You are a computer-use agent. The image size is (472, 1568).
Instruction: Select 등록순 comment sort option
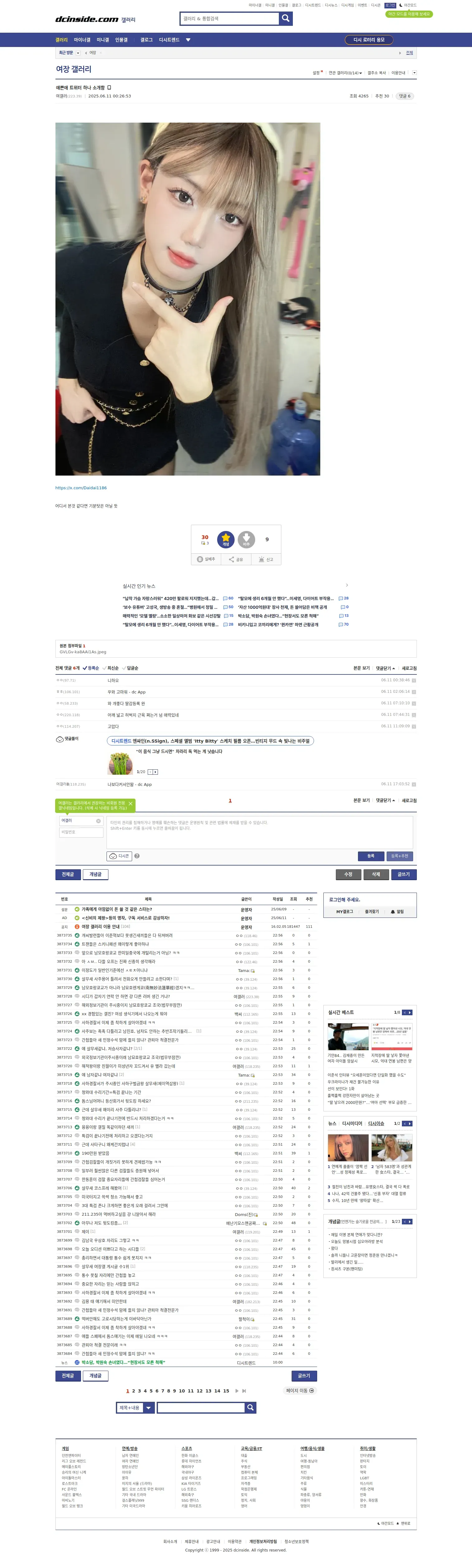pos(91,668)
